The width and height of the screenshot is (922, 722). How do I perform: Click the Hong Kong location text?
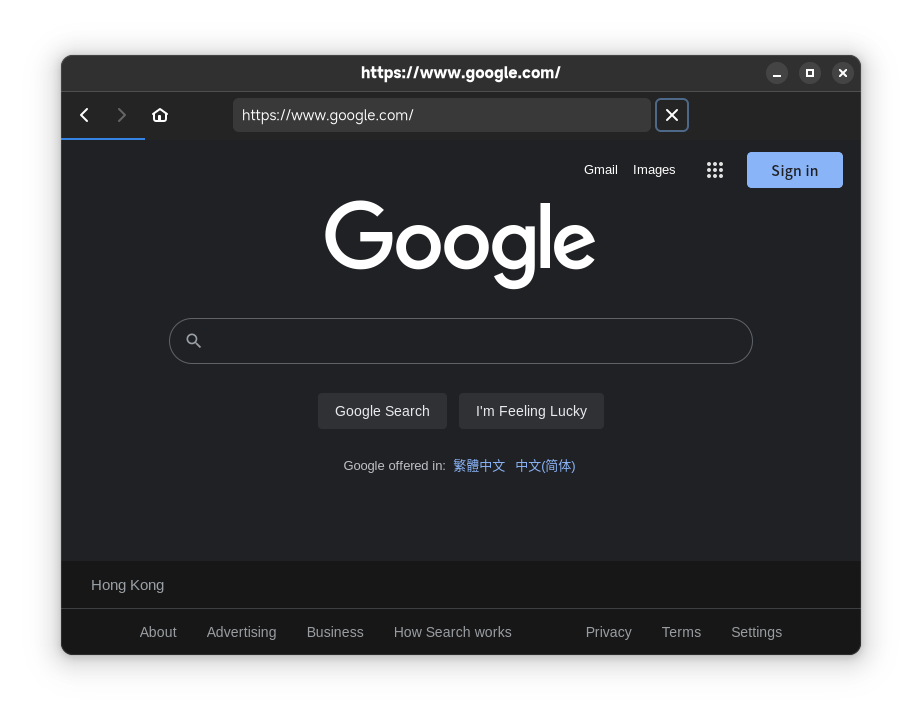point(128,585)
